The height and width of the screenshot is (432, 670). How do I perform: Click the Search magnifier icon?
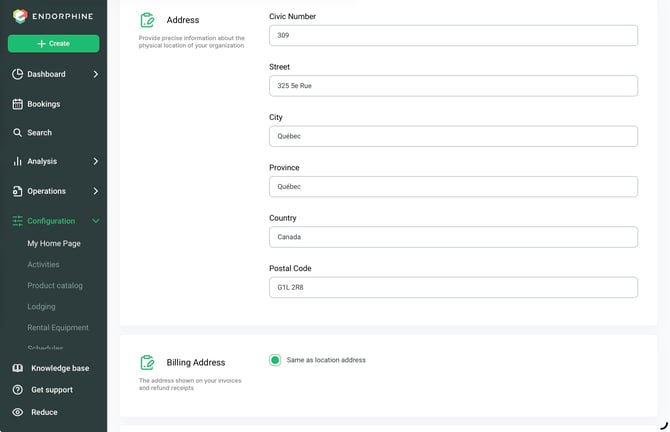point(17,132)
